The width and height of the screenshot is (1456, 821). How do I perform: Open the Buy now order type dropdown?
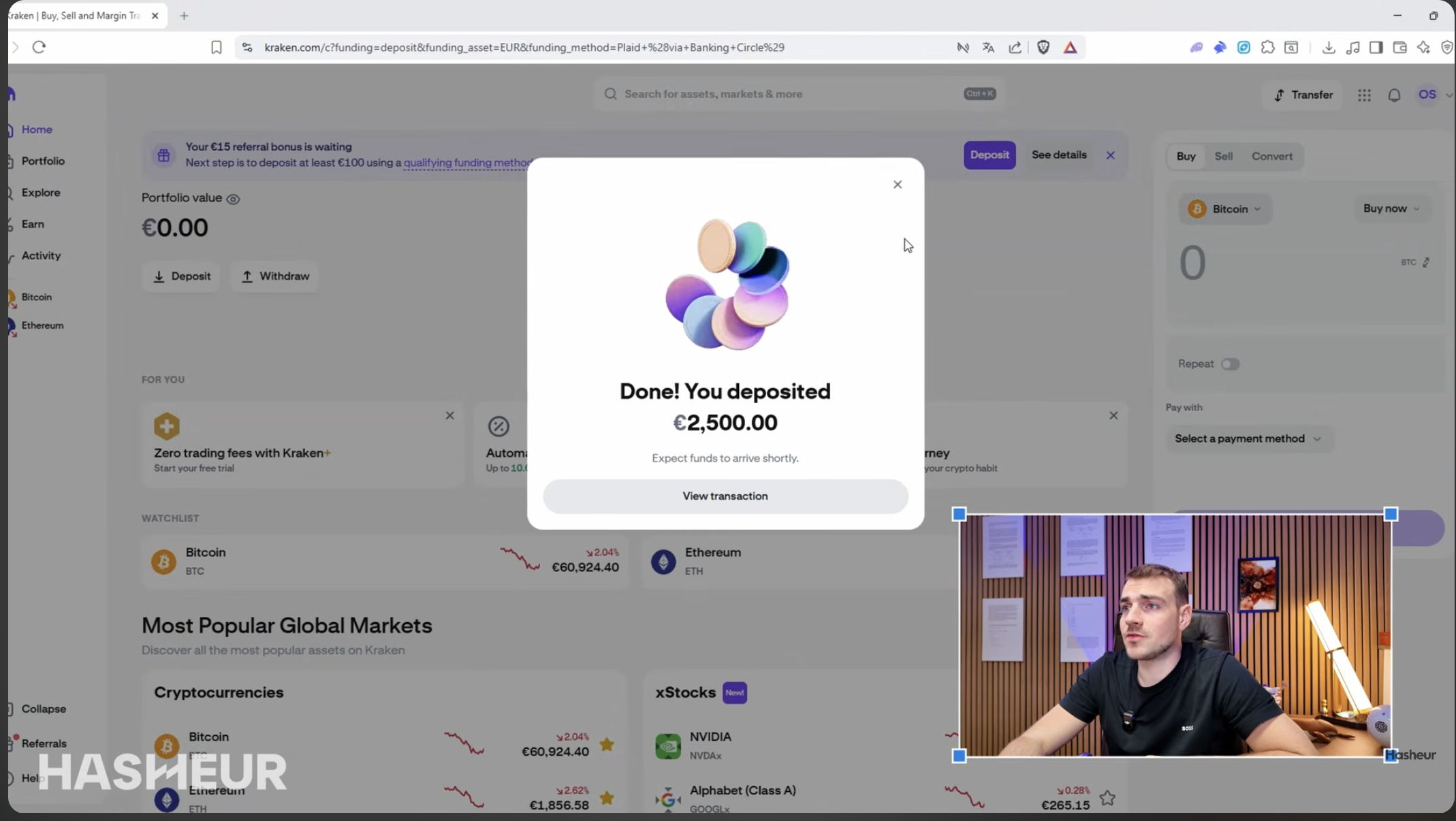point(1391,208)
